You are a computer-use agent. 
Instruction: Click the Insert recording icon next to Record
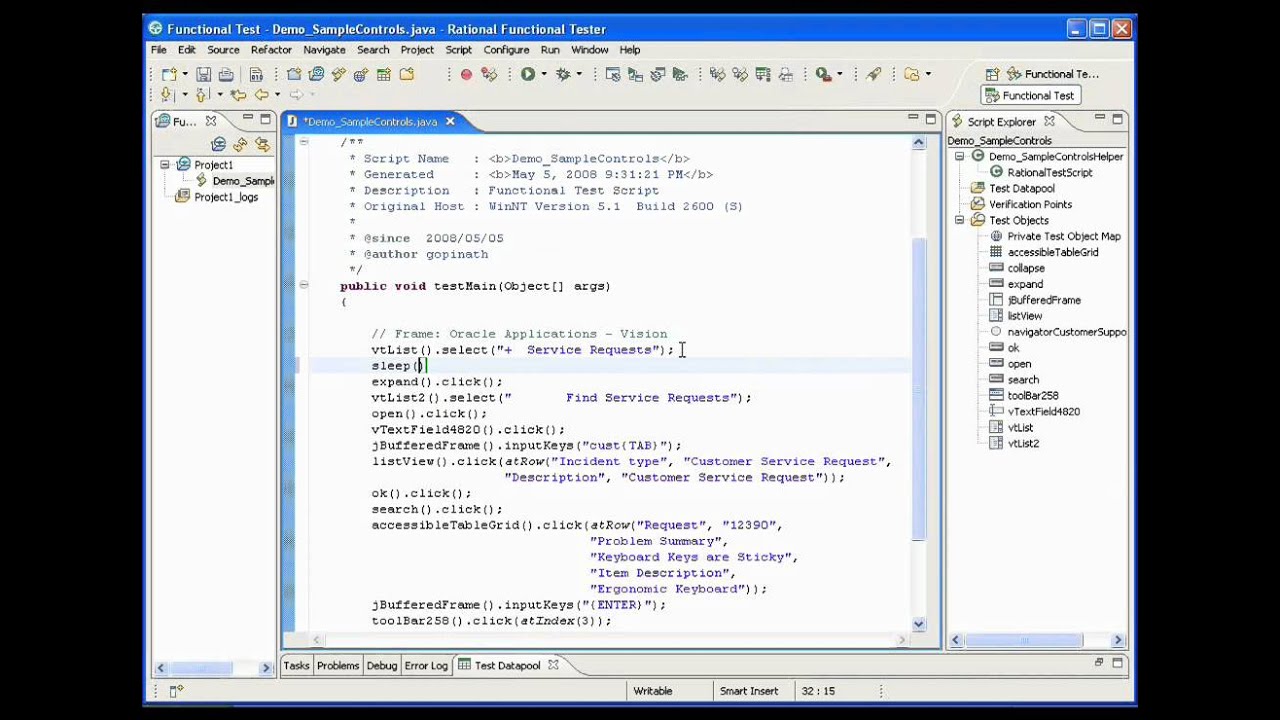488,74
